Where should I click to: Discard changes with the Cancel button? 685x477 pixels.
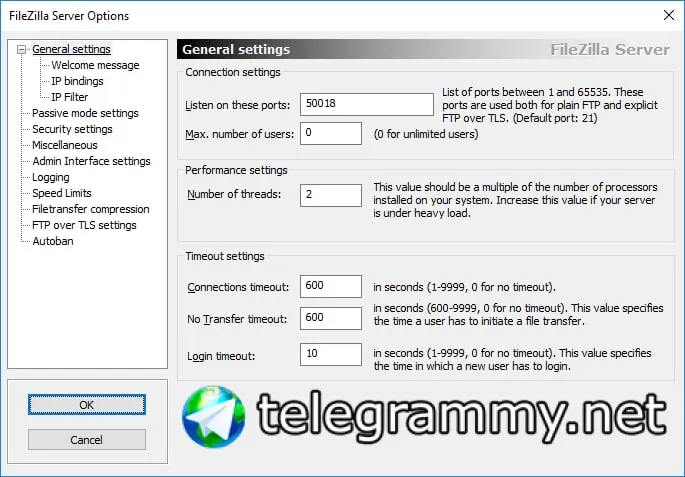pos(86,439)
